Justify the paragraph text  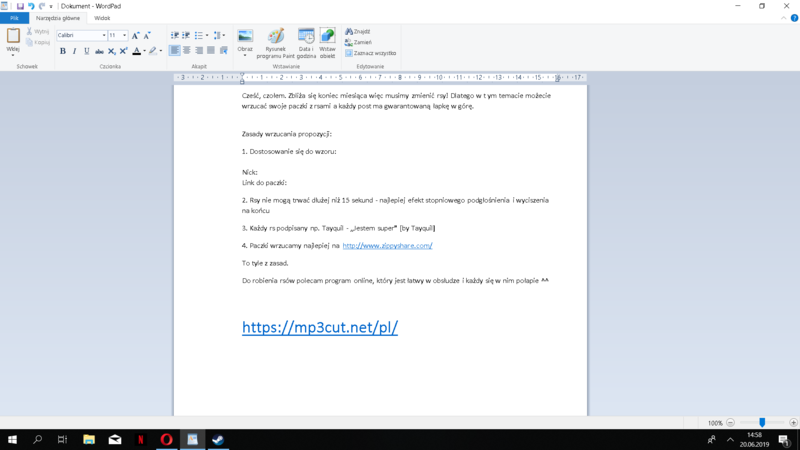[x=211, y=51]
